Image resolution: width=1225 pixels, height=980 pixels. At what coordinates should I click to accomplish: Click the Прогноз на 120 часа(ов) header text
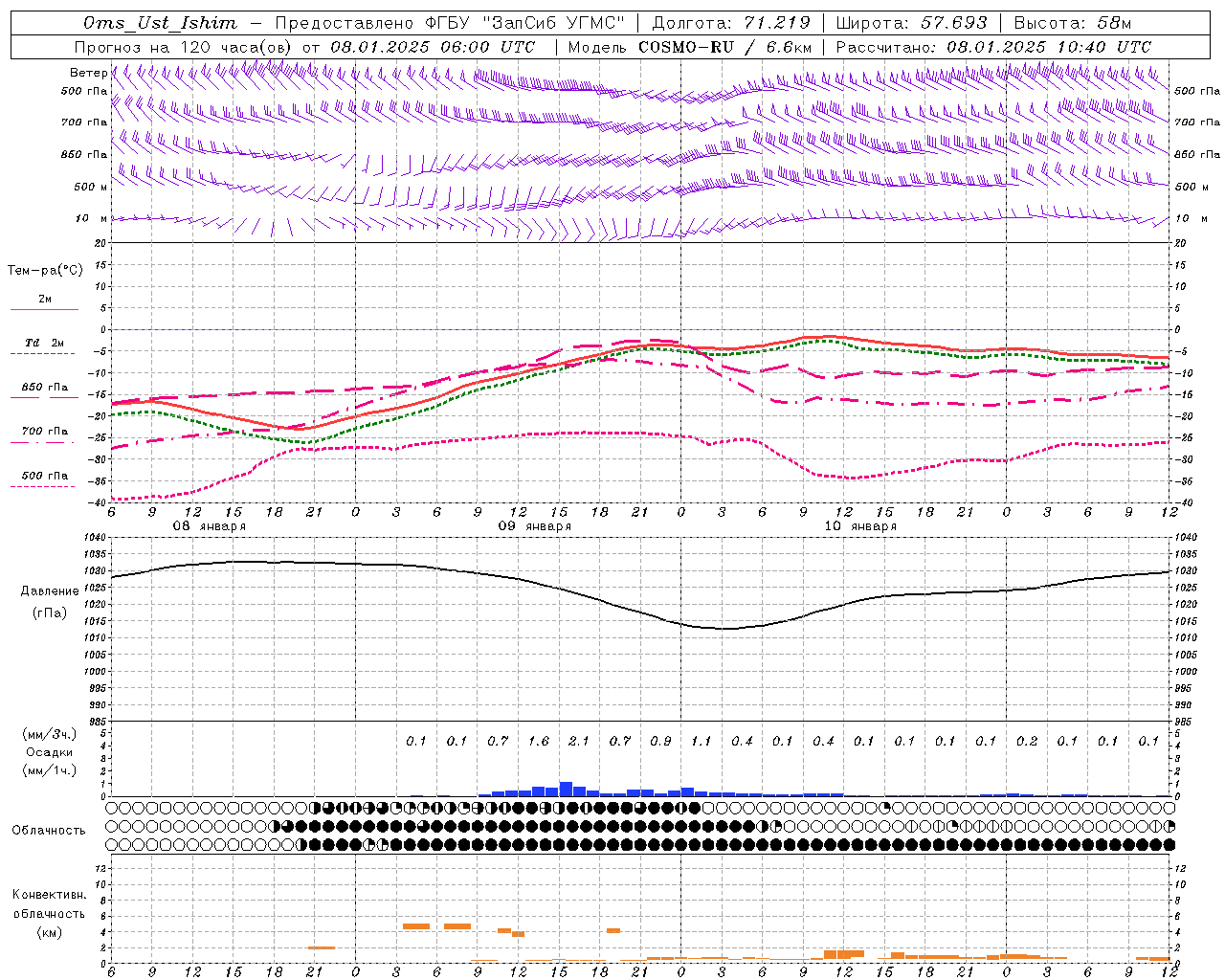[185, 47]
